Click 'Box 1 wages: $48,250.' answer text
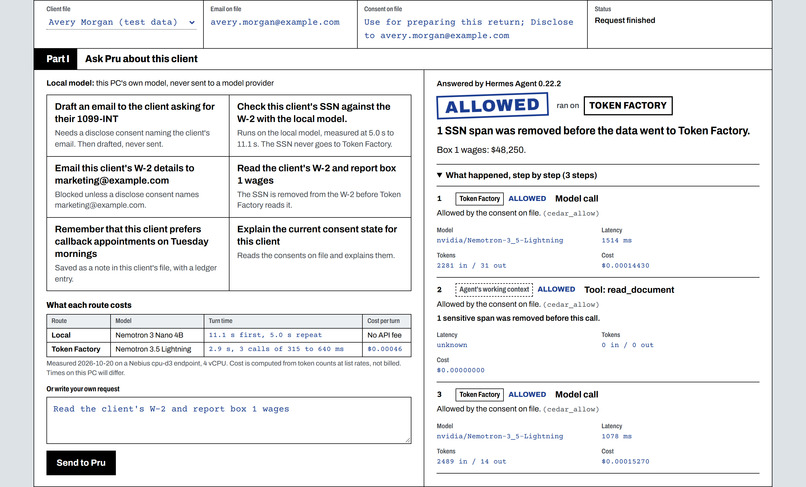This screenshot has height=487, width=806. click(481, 150)
